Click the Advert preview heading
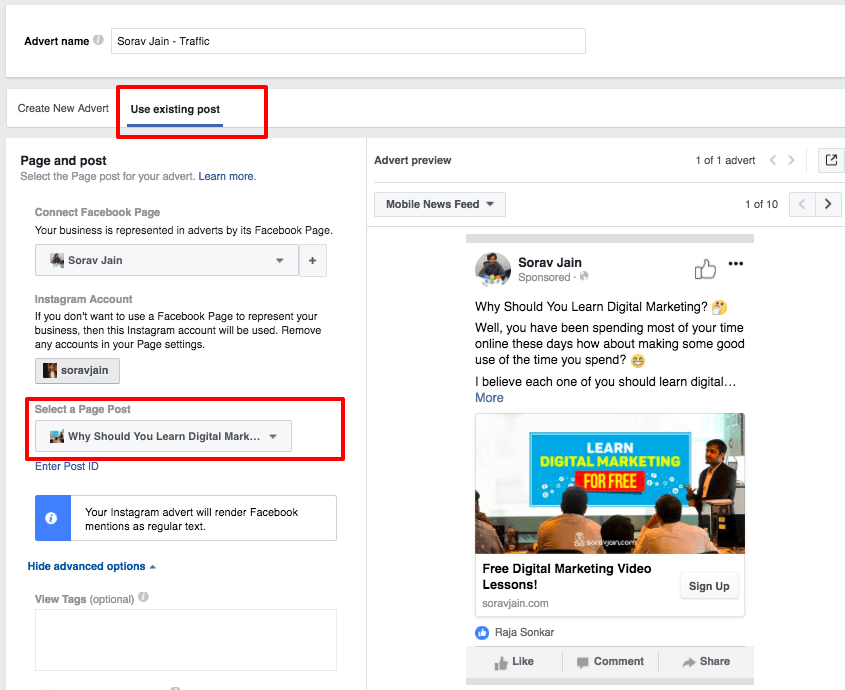845x690 pixels. (x=413, y=160)
